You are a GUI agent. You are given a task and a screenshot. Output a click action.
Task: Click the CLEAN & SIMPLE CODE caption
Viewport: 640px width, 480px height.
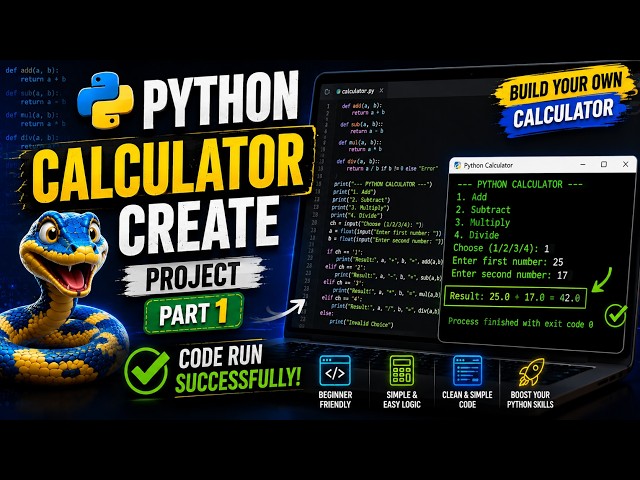(467, 400)
